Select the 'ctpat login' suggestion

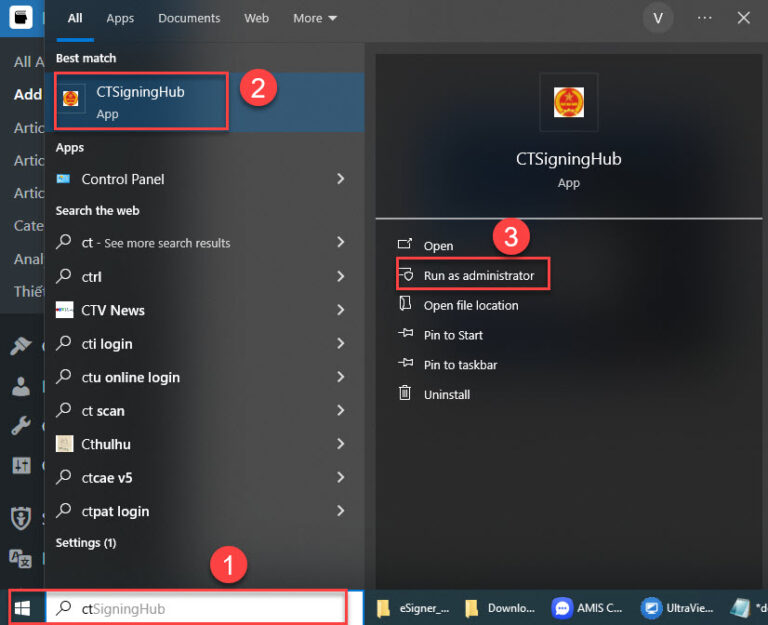pos(115,511)
